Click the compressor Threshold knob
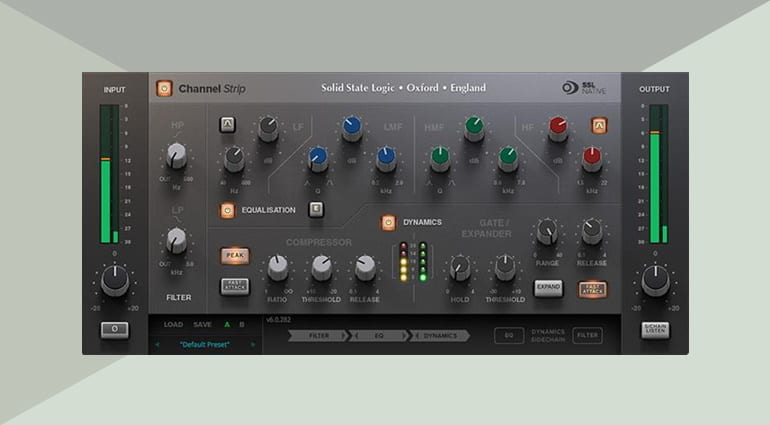The height and width of the screenshot is (425, 770). [x=322, y=267]
